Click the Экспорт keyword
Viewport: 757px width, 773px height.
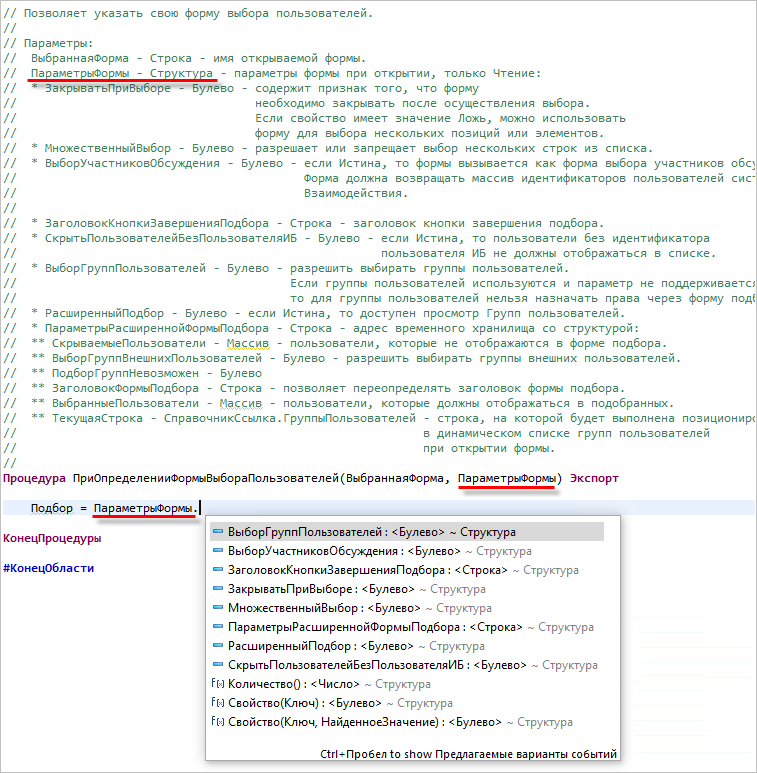point(594,479)
